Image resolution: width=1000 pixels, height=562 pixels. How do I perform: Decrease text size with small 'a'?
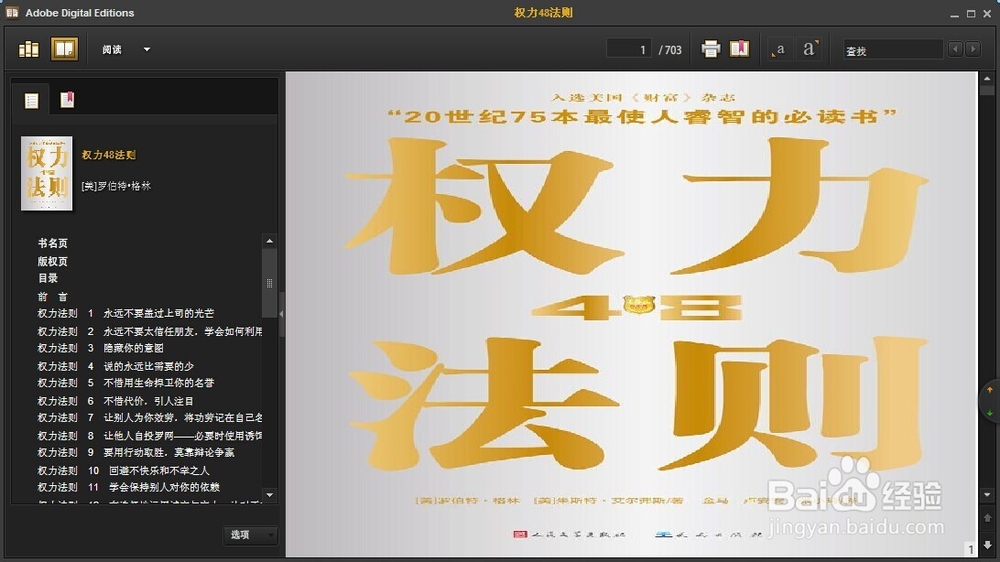[x=779, y=49]
